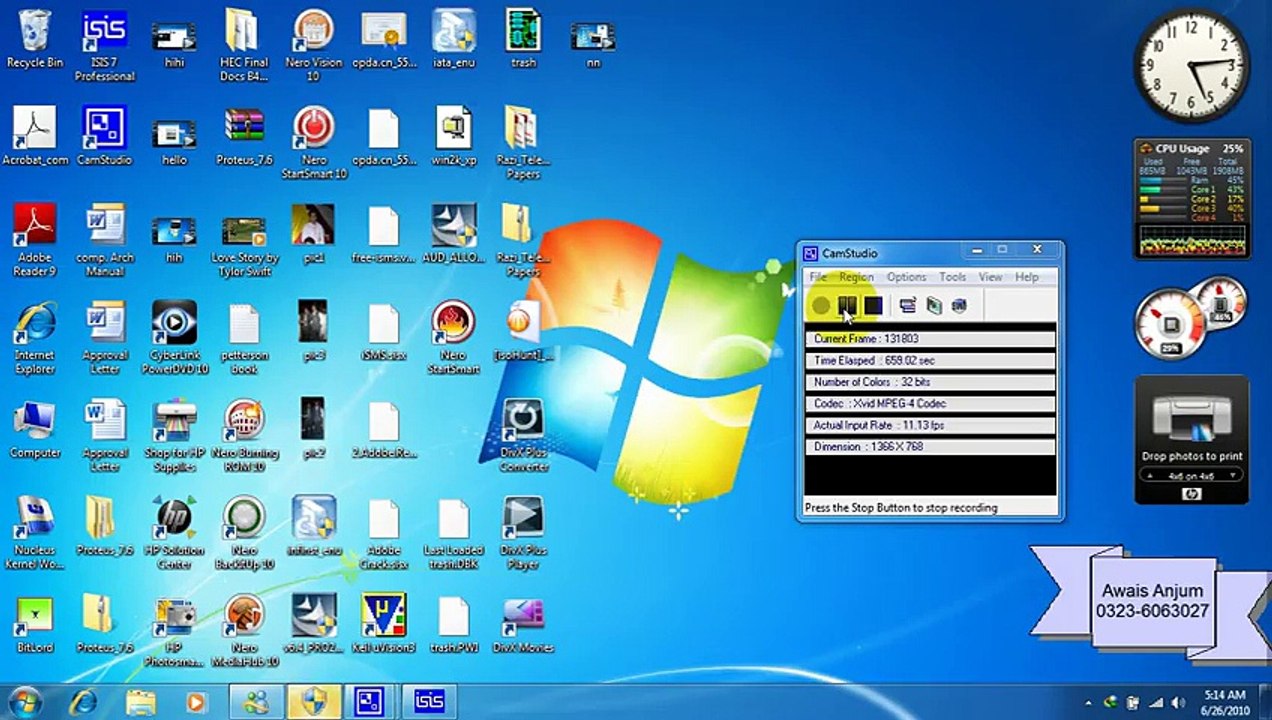
Task: Open the Region menu in CamStudio
Action: click(x=856, y=277)
